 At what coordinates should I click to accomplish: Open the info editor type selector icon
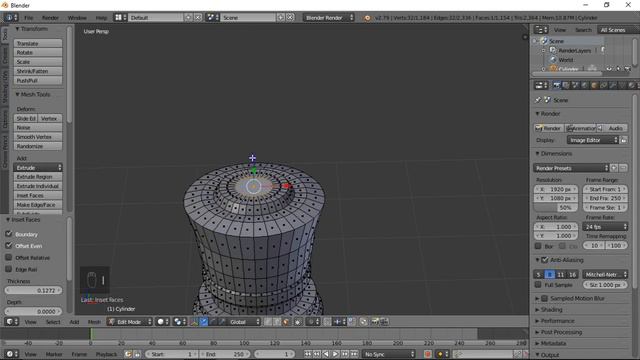coord(11,18)
